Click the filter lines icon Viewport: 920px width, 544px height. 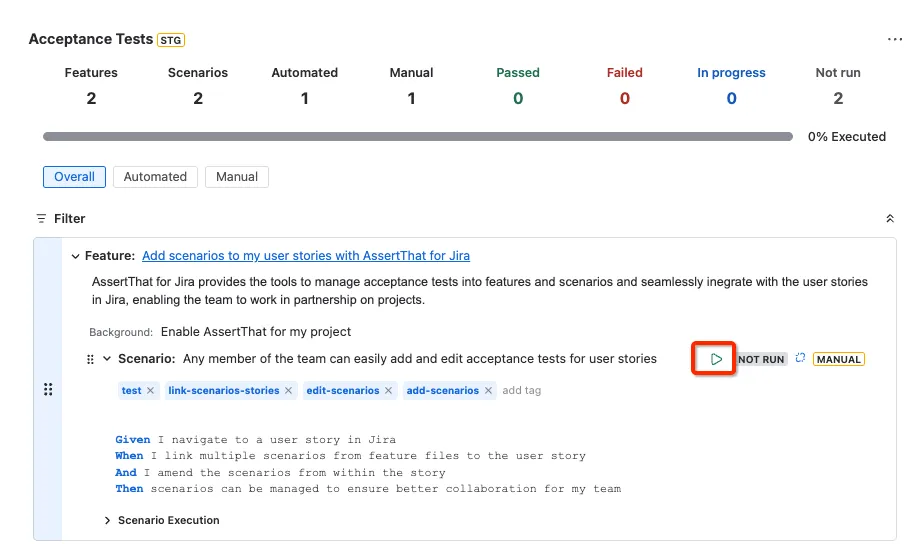[x=41, y=218]
